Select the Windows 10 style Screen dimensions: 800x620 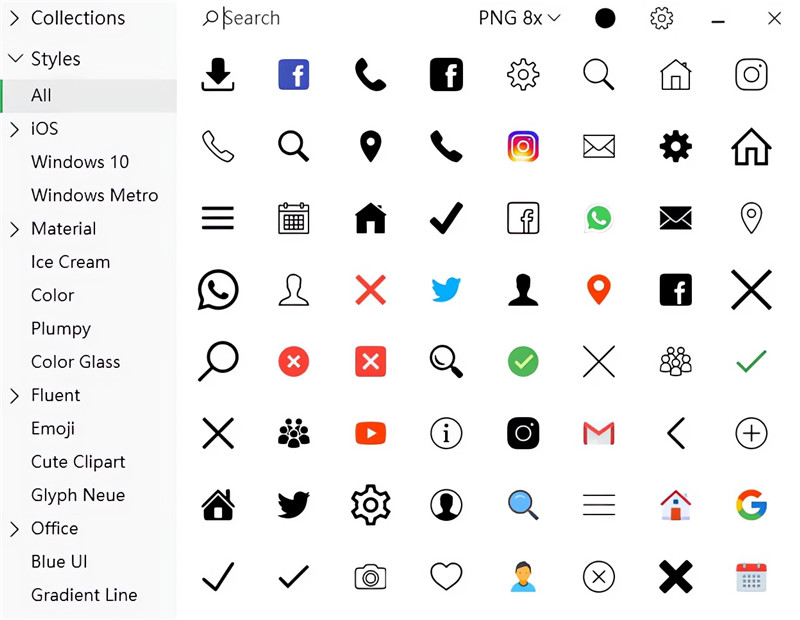coord(80,162)
